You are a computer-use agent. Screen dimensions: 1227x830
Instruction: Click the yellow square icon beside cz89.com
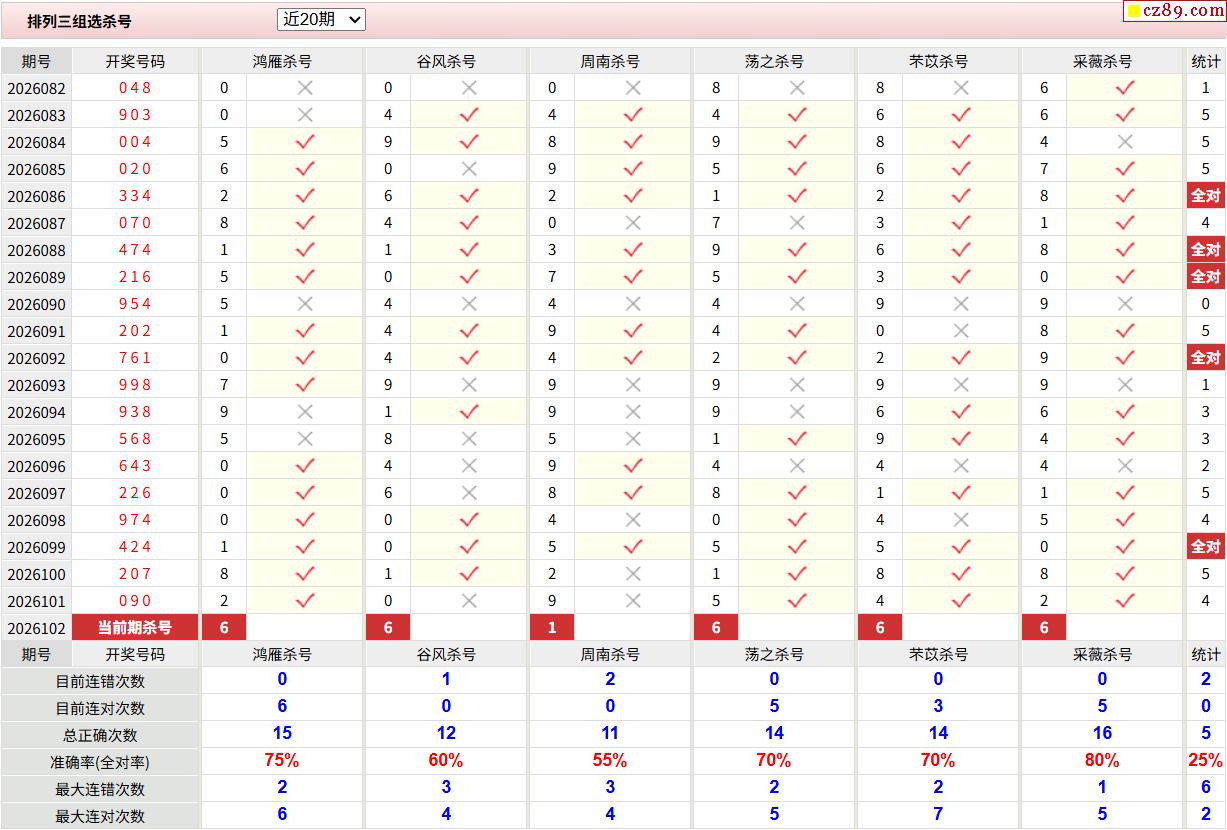tap(1133, 12)
